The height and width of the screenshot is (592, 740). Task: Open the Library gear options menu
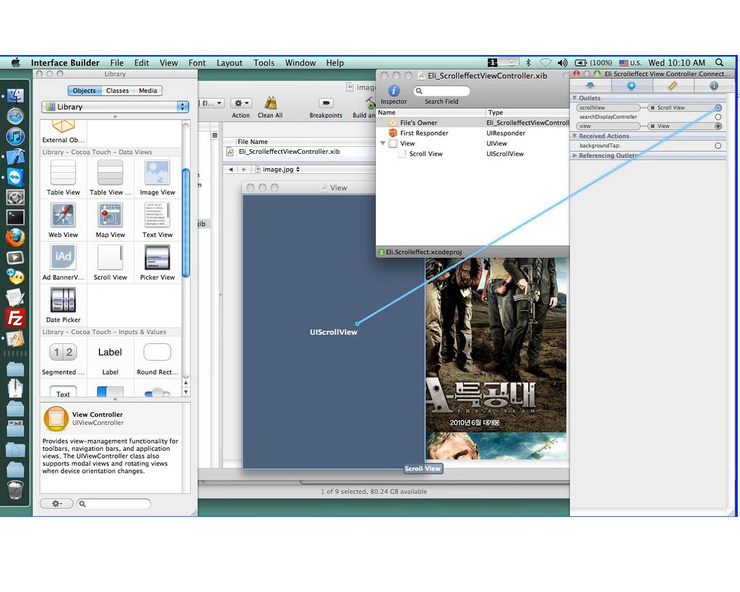56,503
